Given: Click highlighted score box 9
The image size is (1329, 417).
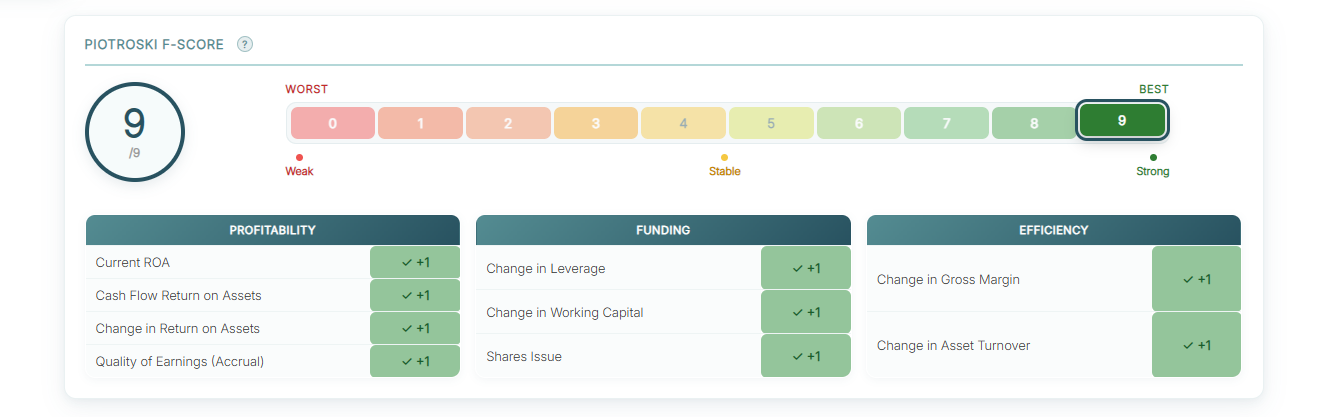Looking at the screenshot, I should pos(1122,120).
